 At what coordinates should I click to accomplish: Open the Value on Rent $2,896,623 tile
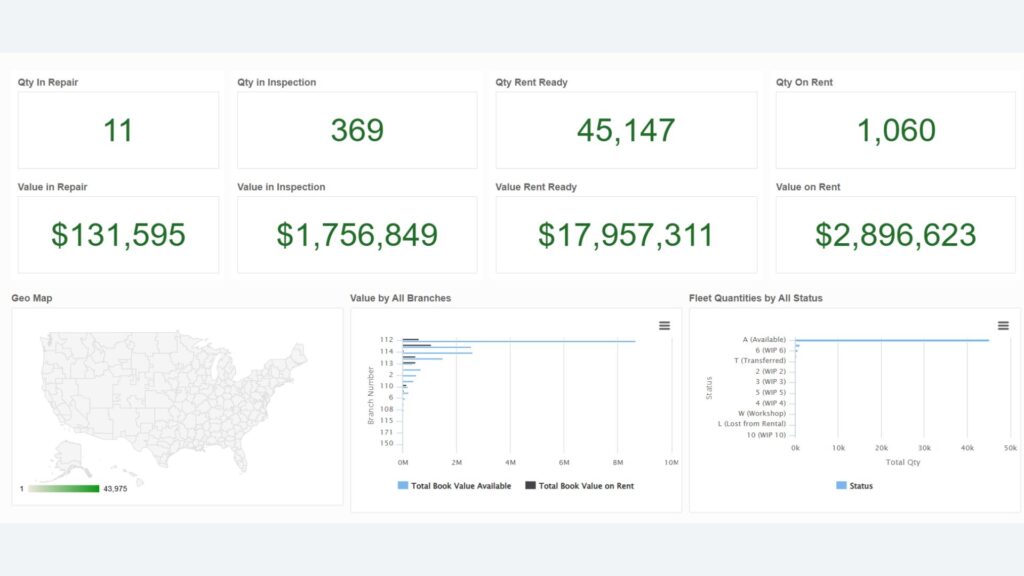tap(896, 235)
